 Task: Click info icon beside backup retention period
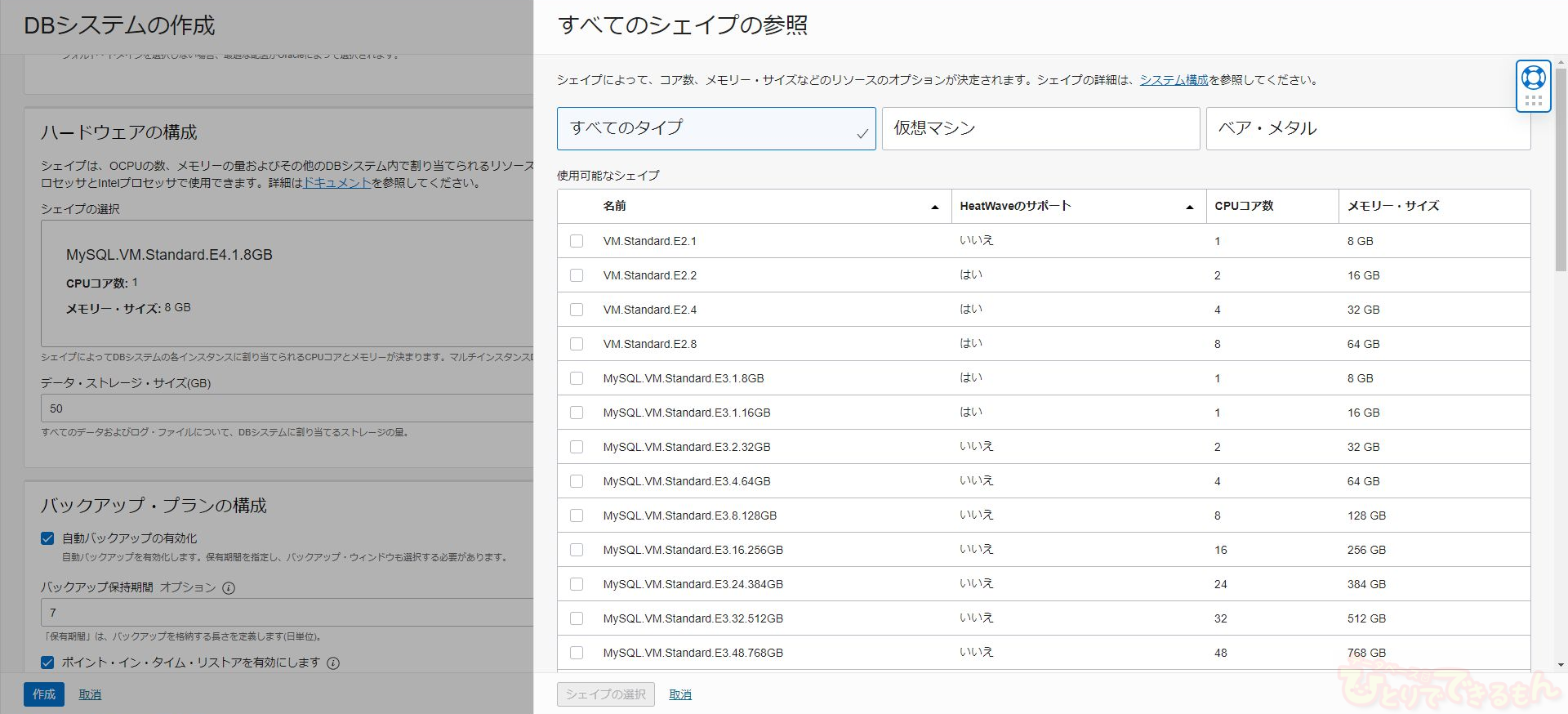229,588
